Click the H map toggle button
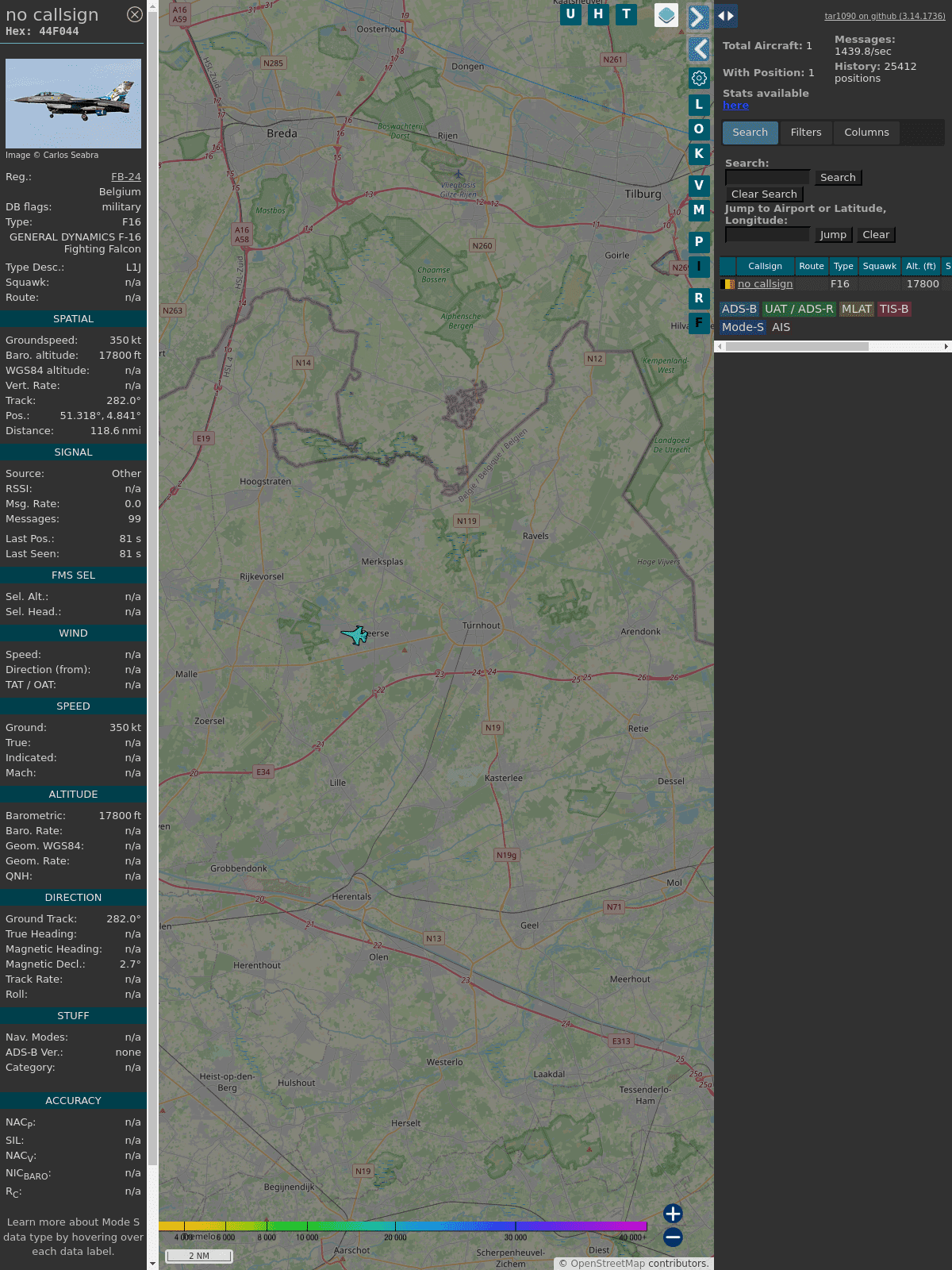The image size is (952, 1270). coord(598,14)
